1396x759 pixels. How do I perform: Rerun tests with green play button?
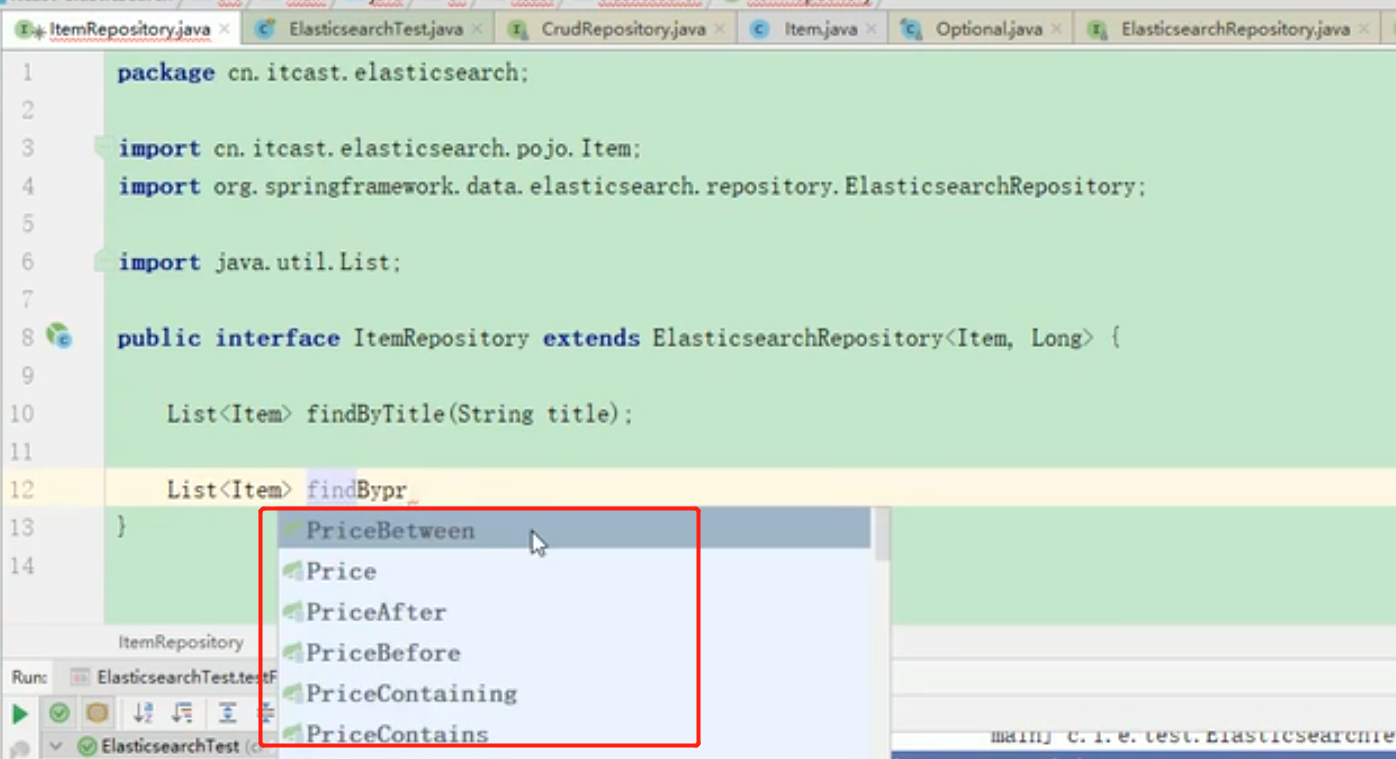(19, 714)
